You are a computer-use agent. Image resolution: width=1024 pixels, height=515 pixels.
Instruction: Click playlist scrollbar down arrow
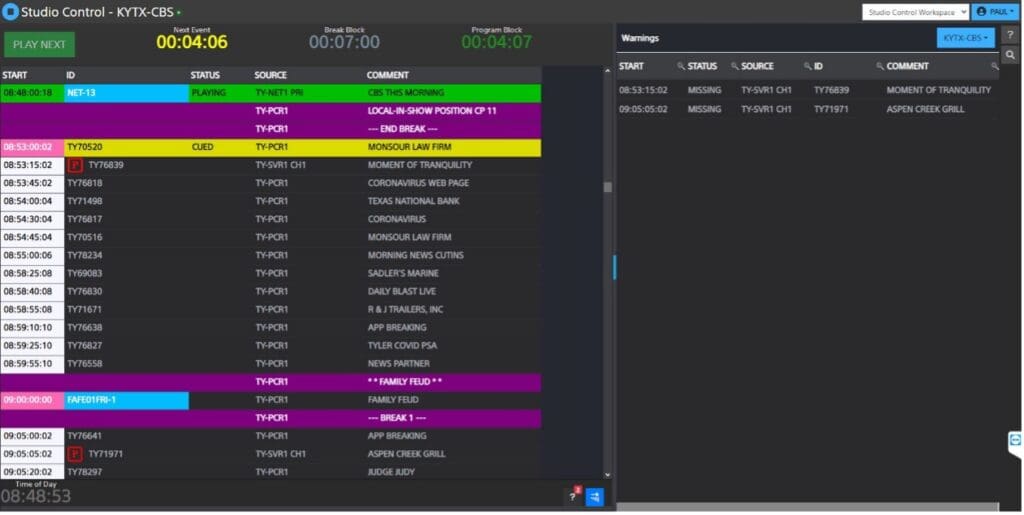click(x=607, y=474)
